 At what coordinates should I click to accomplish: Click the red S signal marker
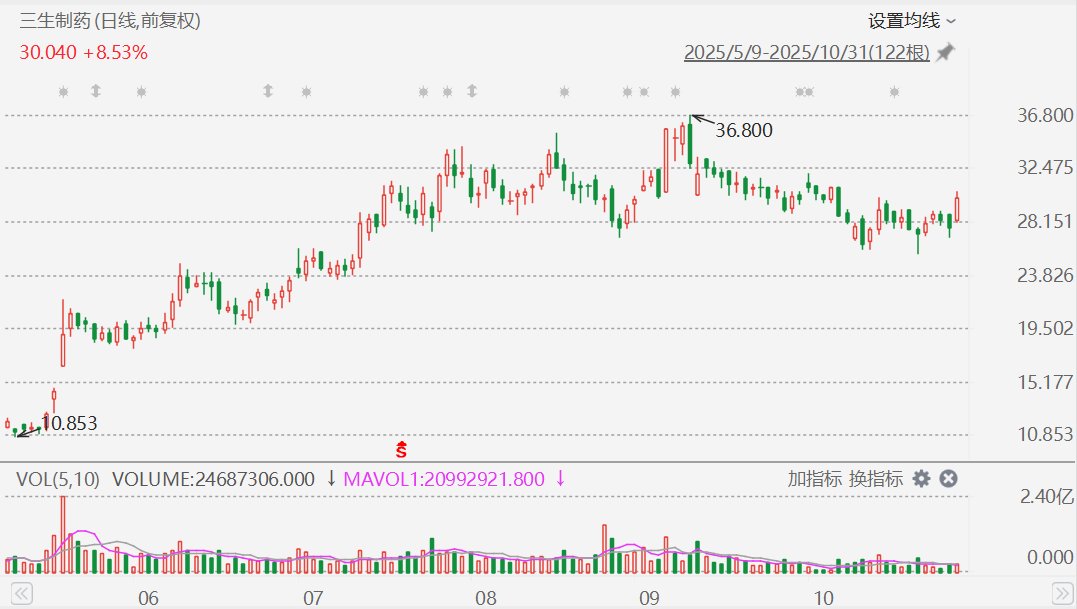(402, 450)
